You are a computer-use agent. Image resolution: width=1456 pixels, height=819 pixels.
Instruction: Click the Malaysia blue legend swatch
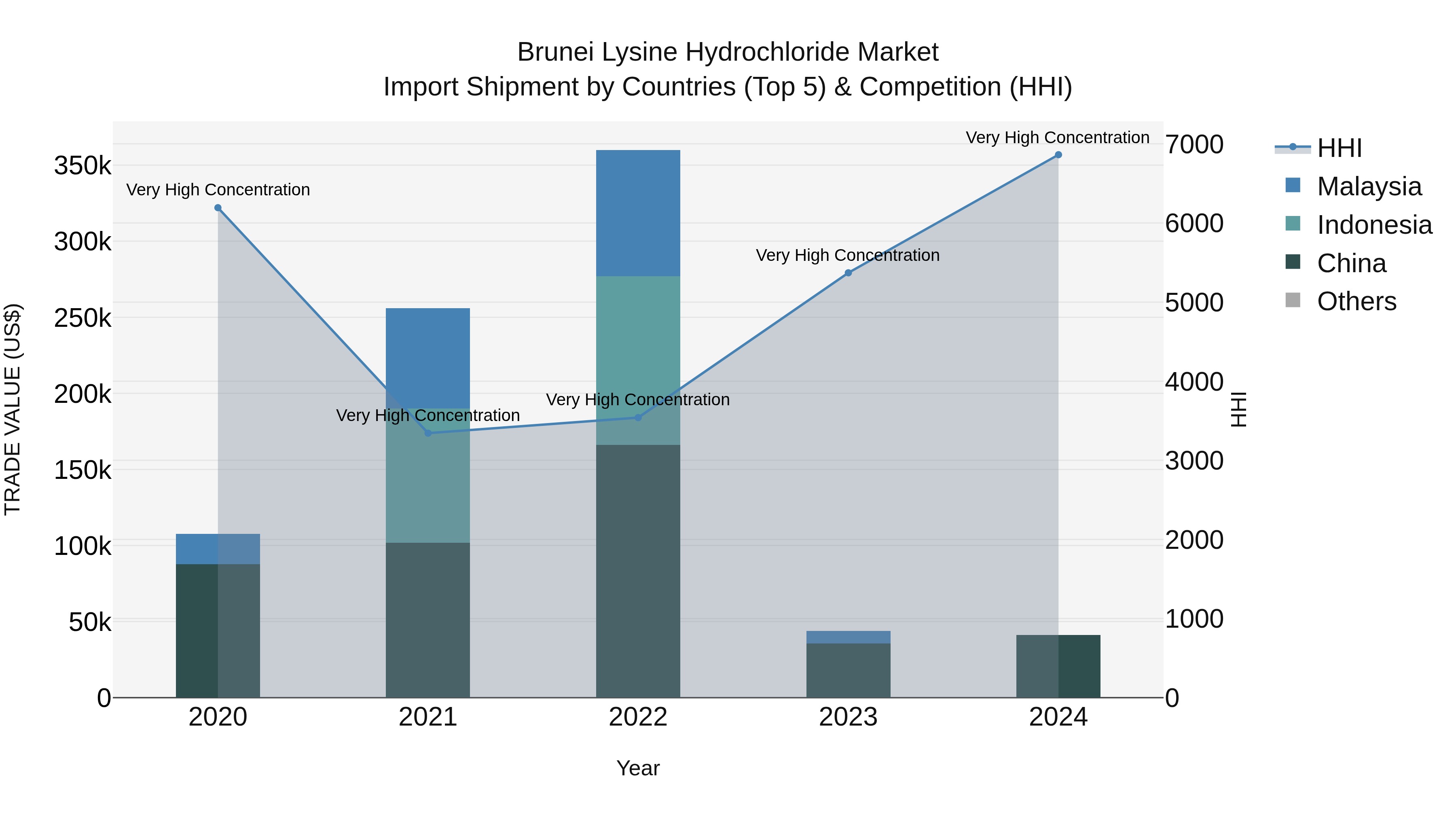point(1293,185)
